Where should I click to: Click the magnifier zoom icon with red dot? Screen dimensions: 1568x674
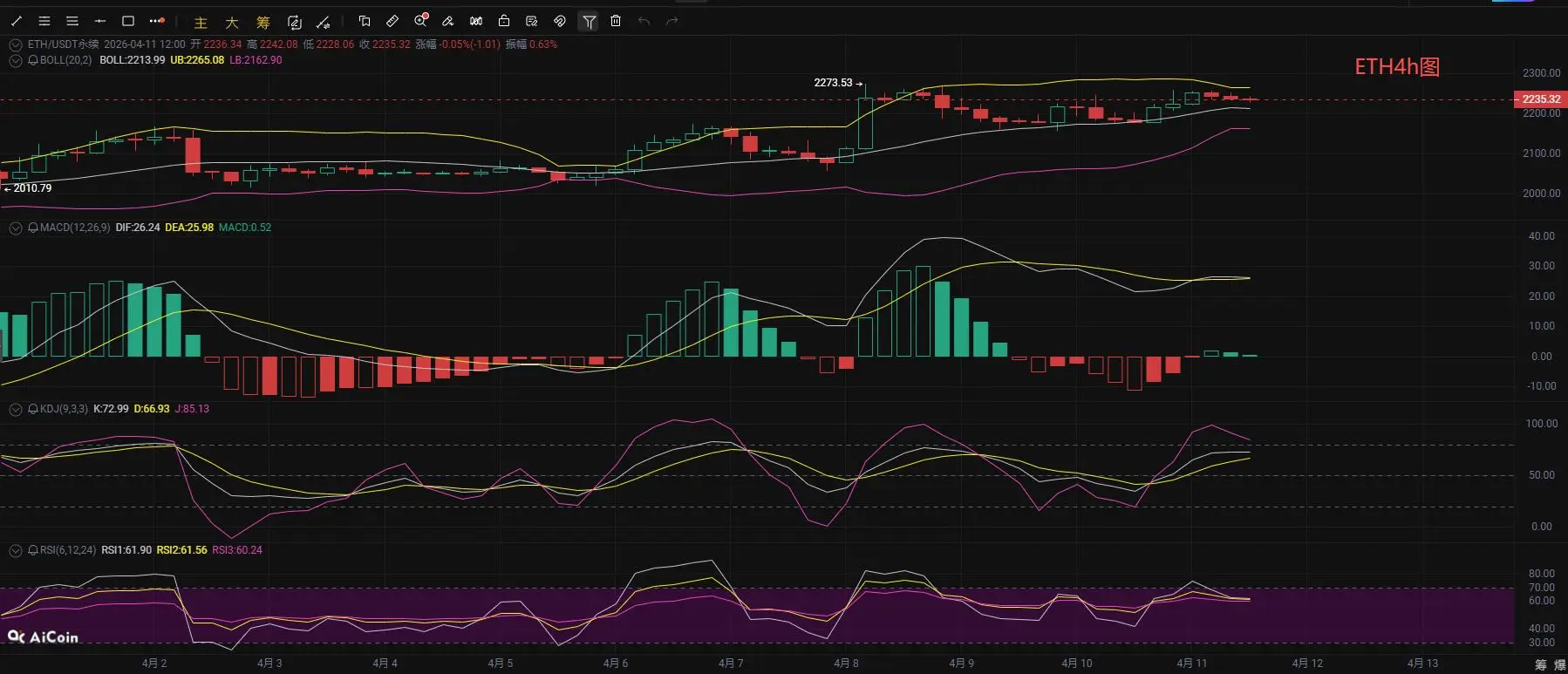coord(420,20)
